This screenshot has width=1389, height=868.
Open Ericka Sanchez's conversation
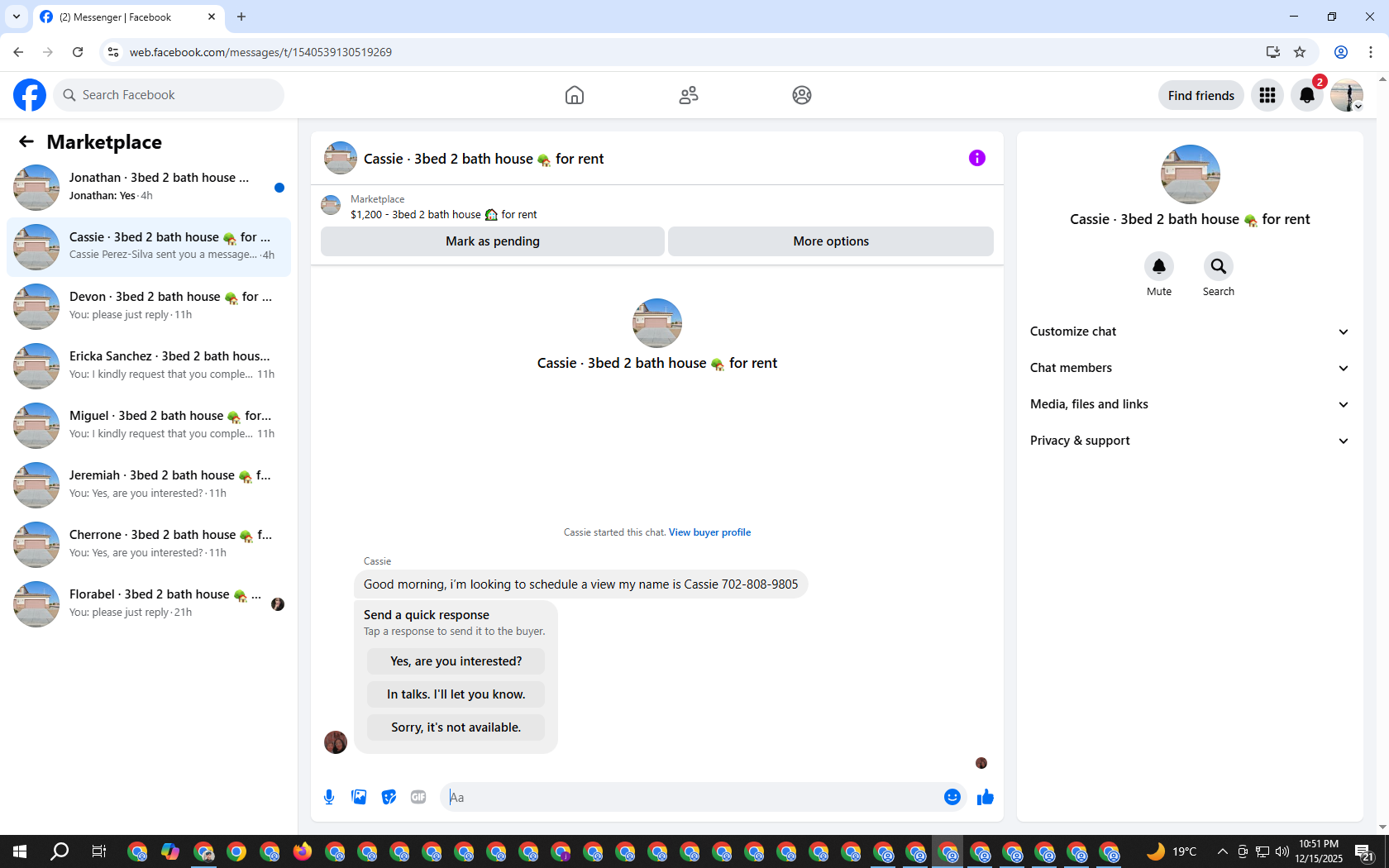click(149, 366)
